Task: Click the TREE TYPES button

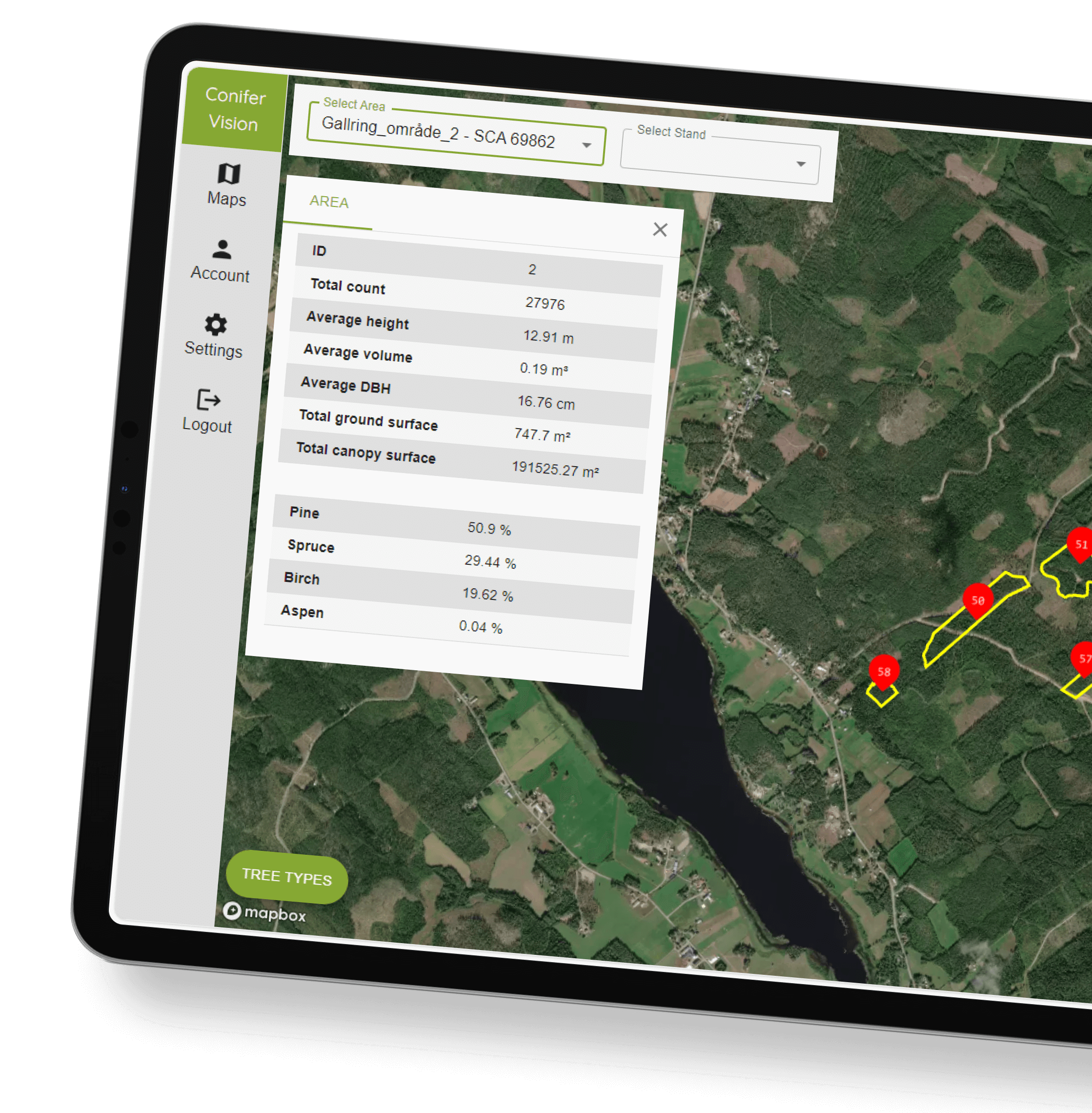Action: (287, 877)
